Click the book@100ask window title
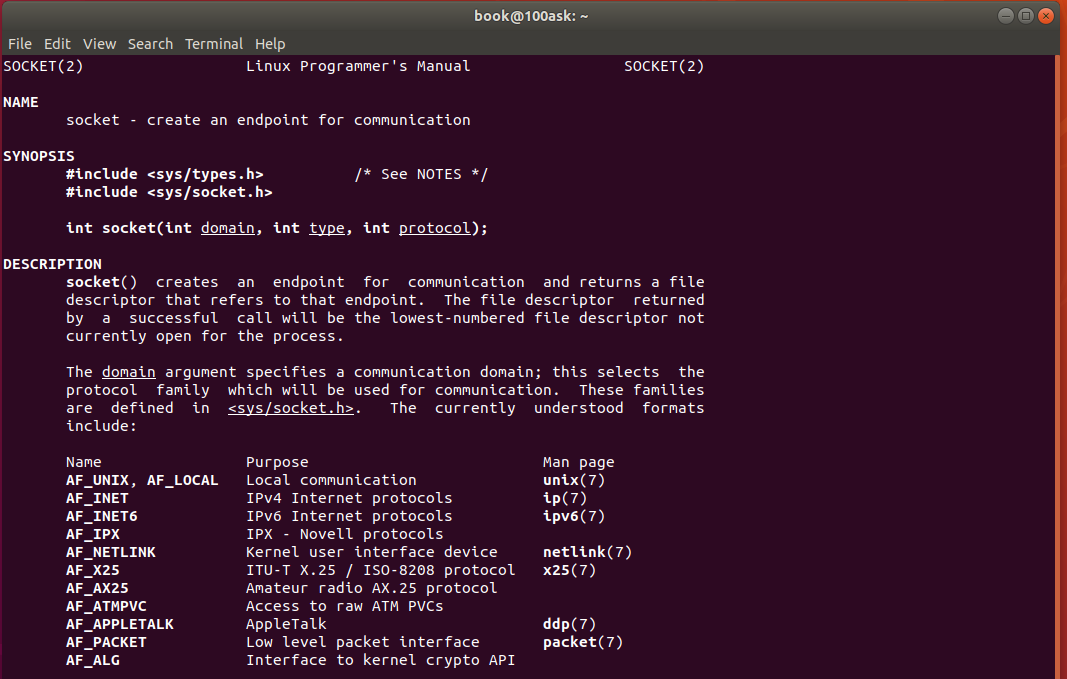 tap(531, 15)
